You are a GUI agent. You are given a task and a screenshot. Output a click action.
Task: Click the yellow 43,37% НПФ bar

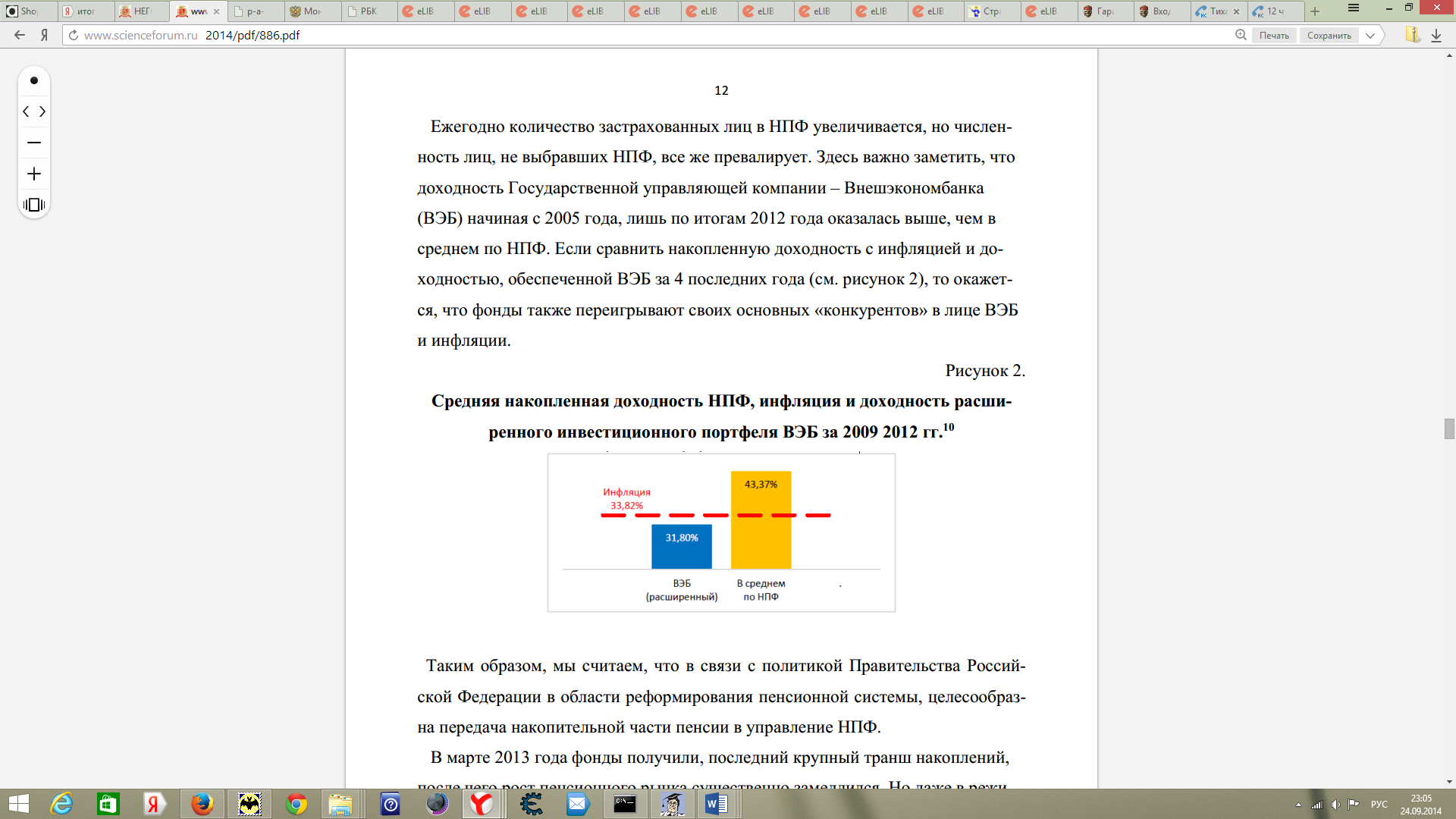tap(761, 520)
